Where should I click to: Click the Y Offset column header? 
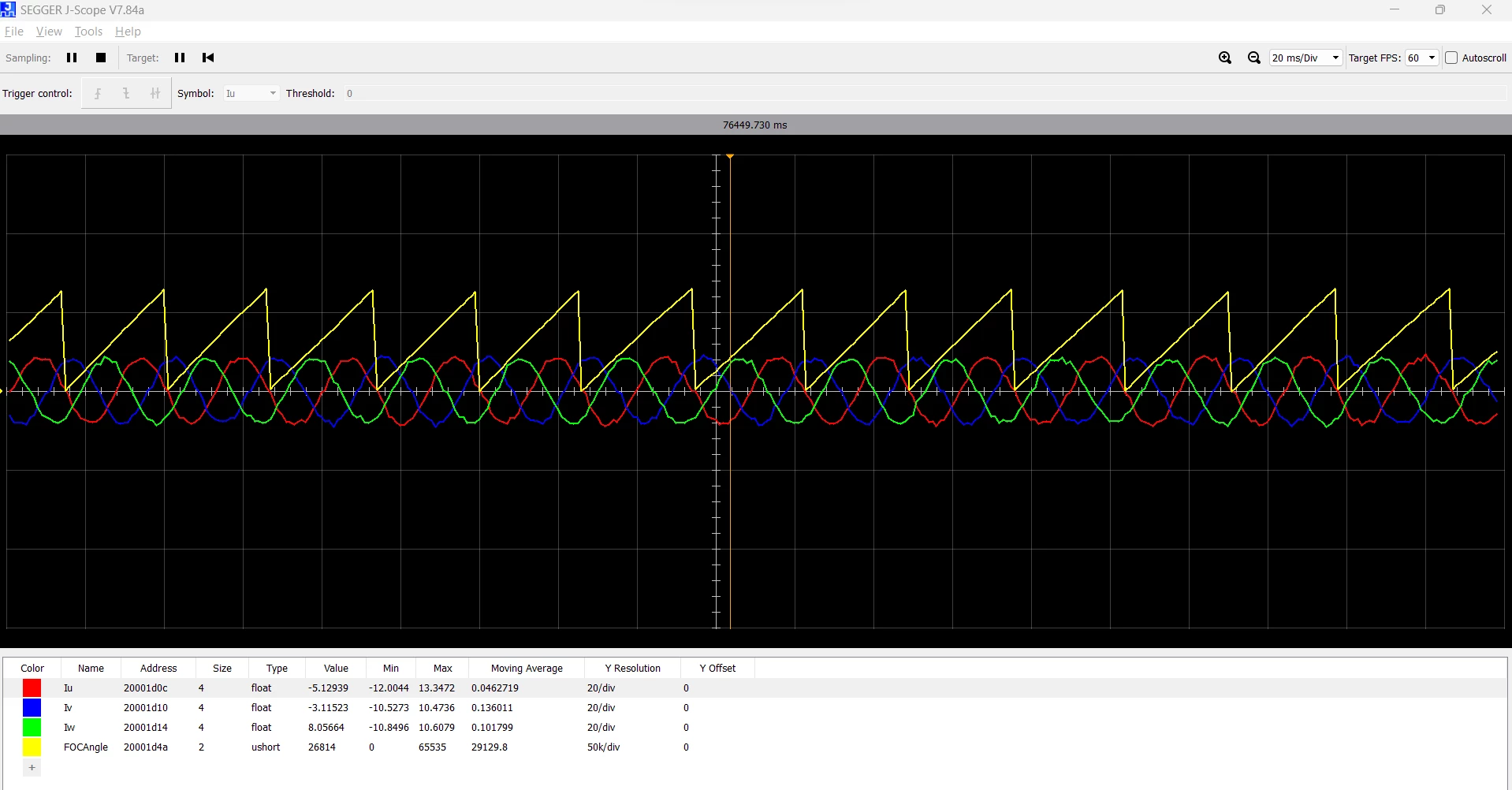(717, 668)
